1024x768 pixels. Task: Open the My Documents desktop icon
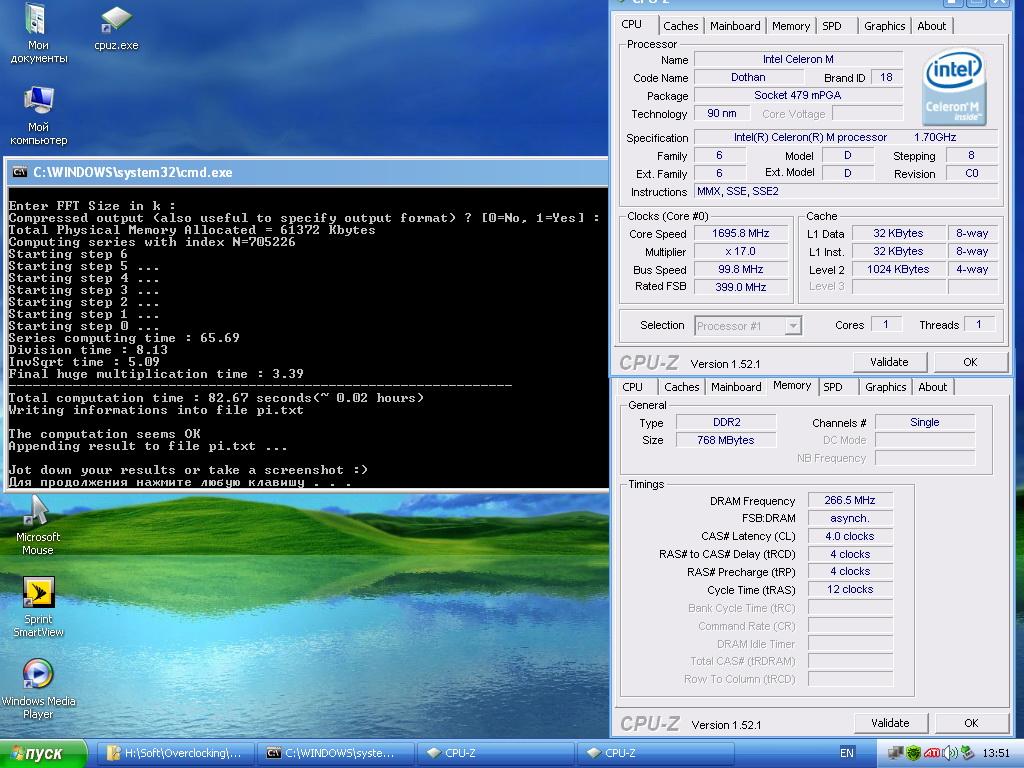pyautogui.click(x=38, y=33)
